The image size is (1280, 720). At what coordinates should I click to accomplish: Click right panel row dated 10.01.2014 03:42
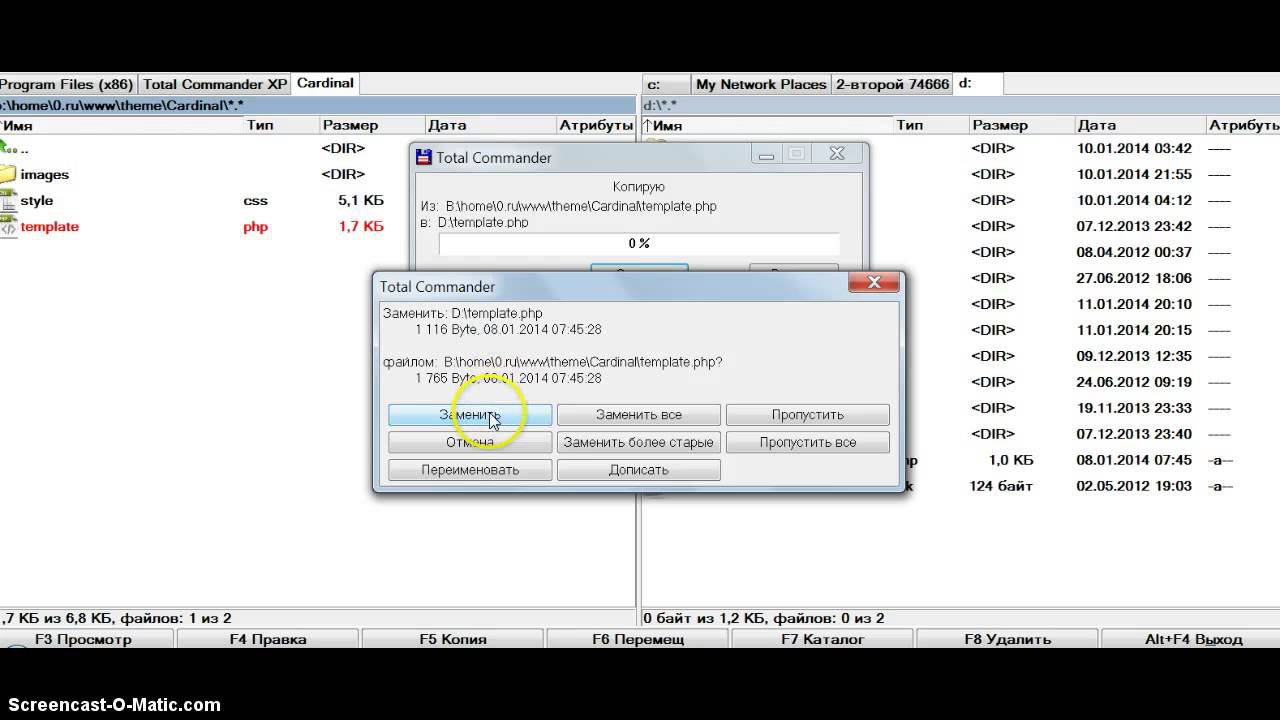coord(960,148)
